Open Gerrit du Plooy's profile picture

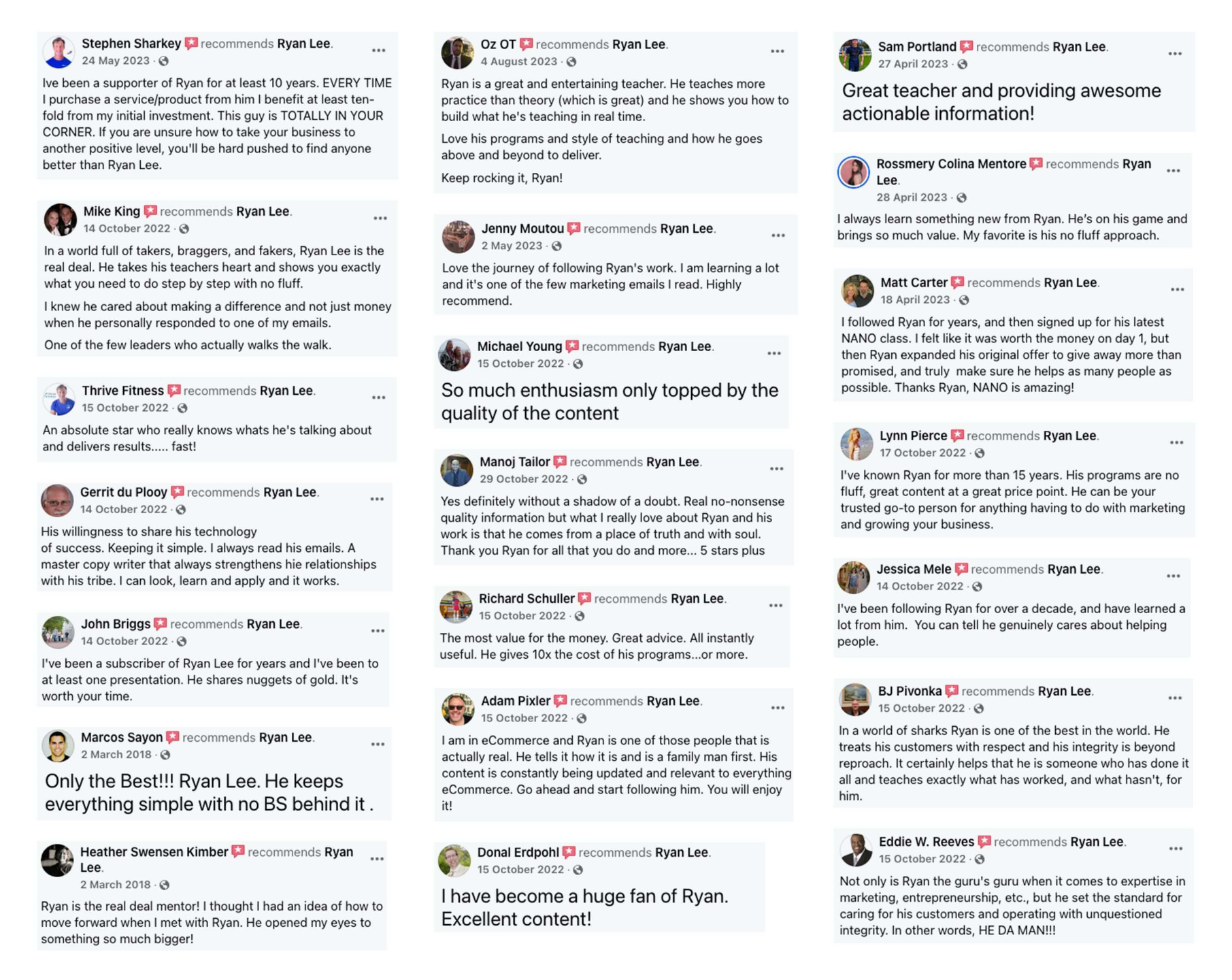(57, 501)
